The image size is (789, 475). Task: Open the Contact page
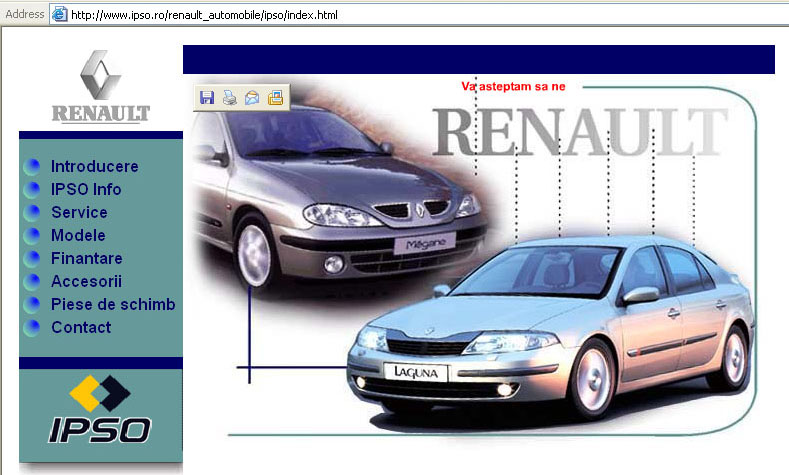pyautogui.click(x=81, y=328)
